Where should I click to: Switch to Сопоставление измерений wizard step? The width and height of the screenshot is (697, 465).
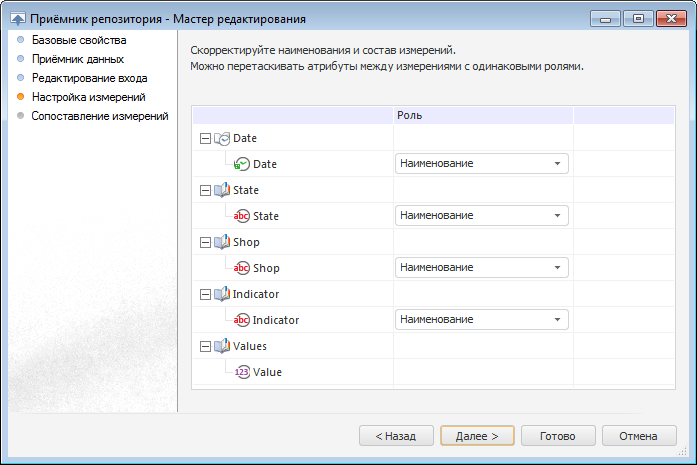click(100, 116)
